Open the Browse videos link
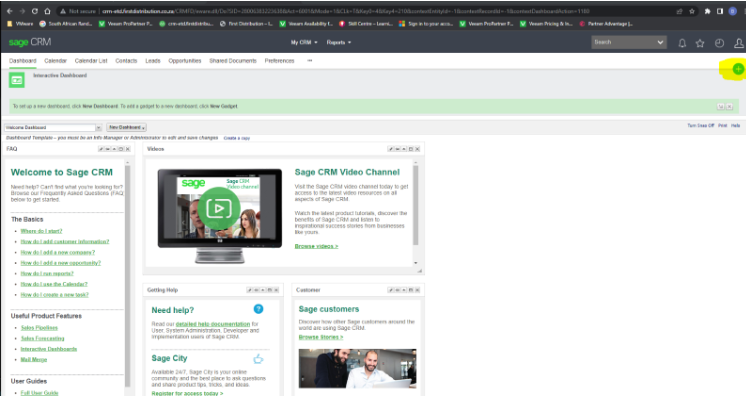The width and height of the screenshot is (746, 404). click(316, 246)
